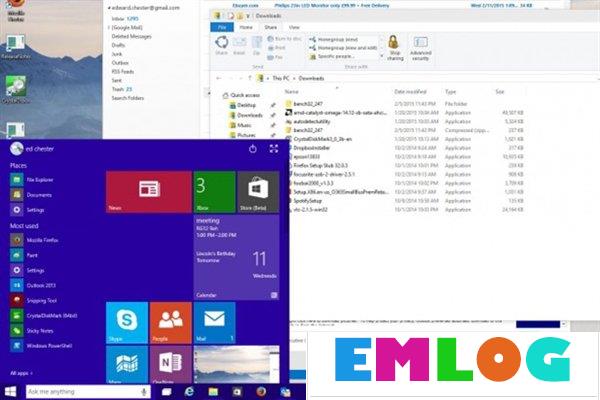Launch Mozilla Firefox from Most used
This screenshot has height=400, width=600.
[34, 240]
